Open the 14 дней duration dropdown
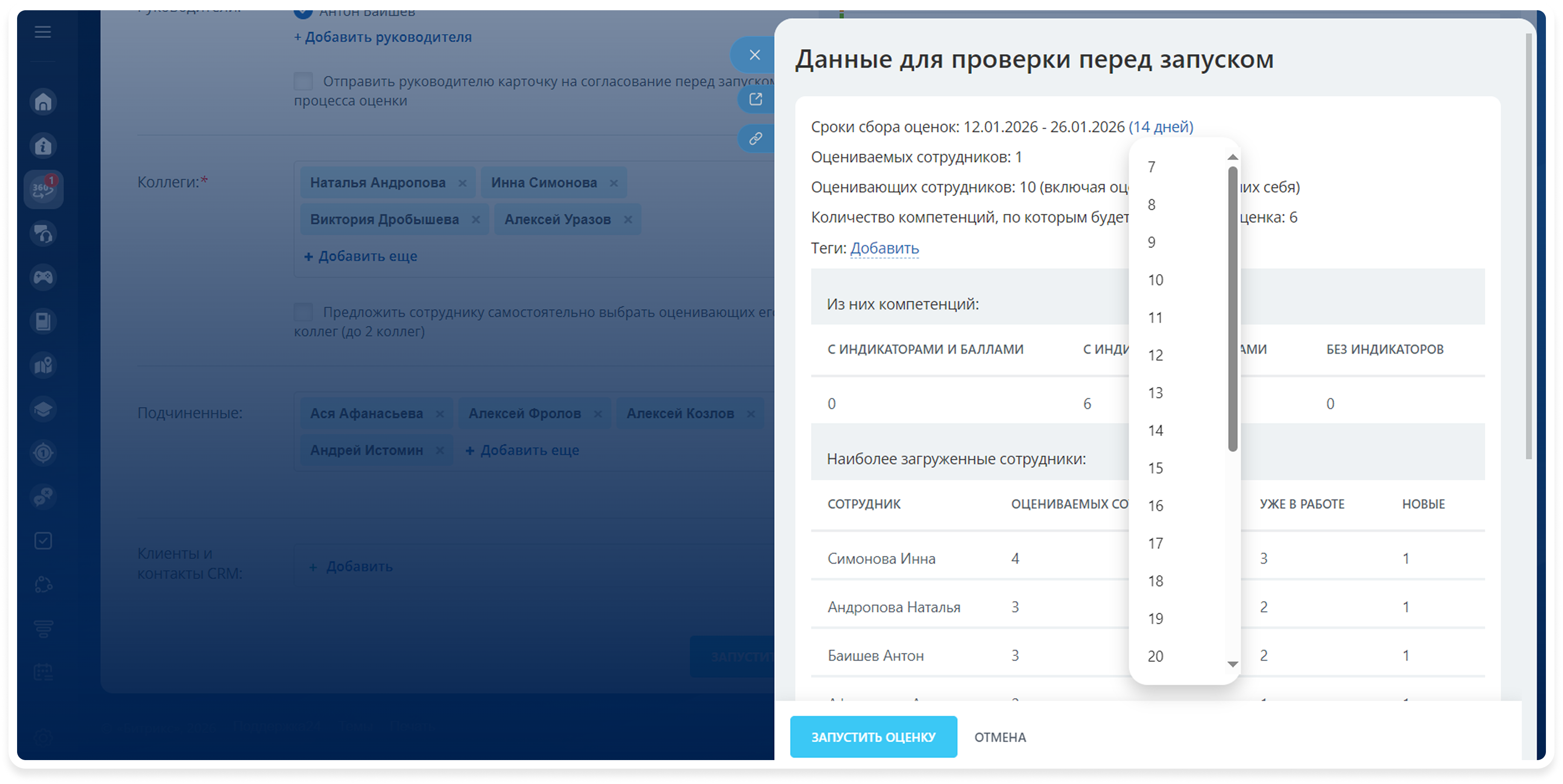 1160,127
